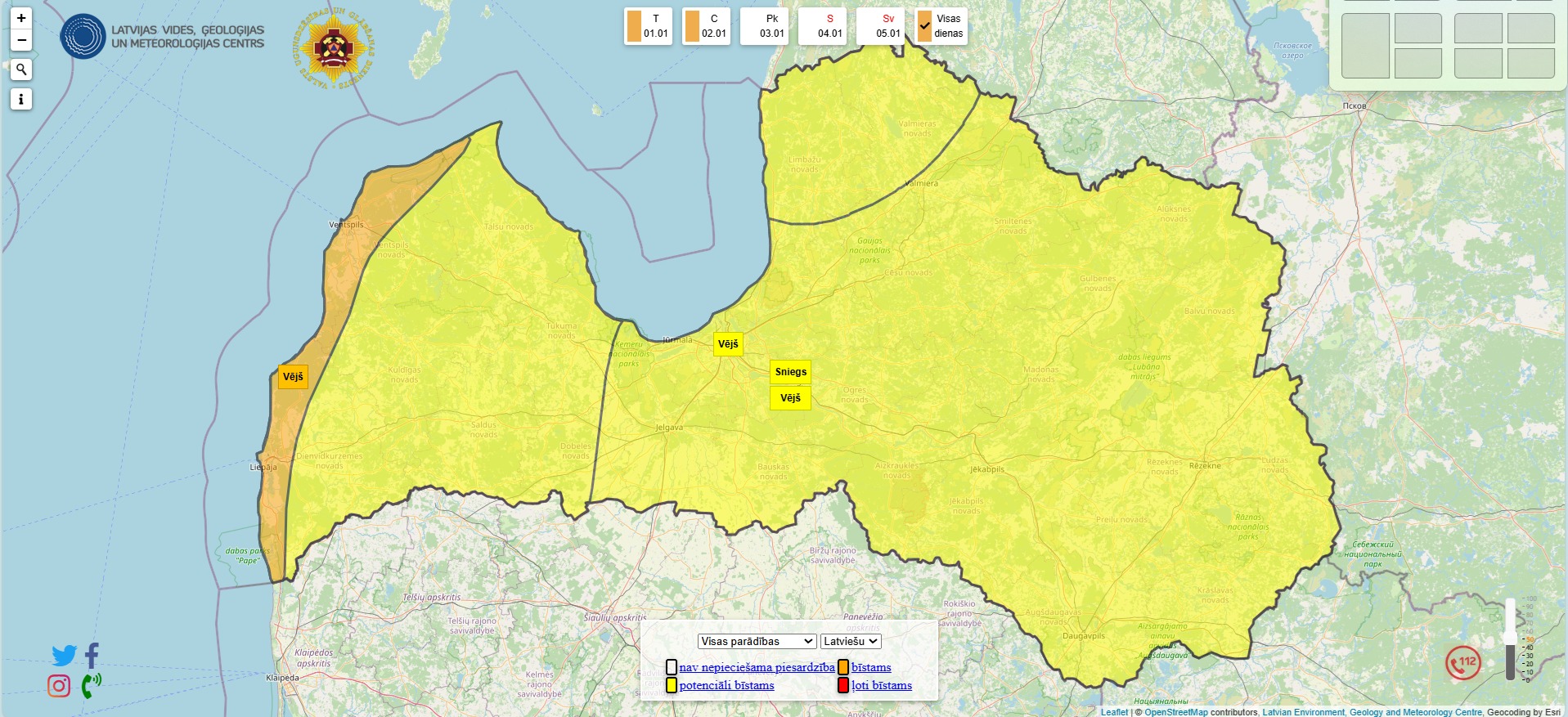Select the T 01.01 day tab
The image size is (1568, 717).
[648, 26]
